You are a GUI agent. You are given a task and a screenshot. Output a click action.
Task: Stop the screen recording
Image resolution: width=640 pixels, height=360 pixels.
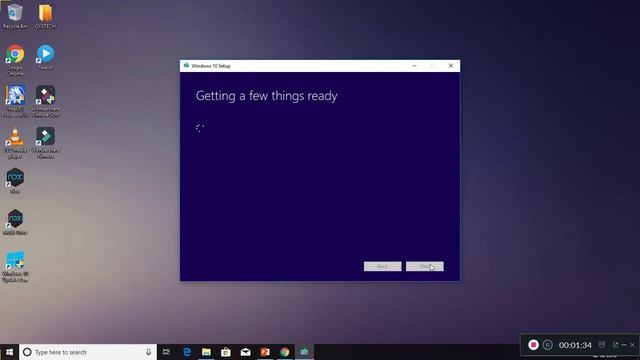point(533,345)
